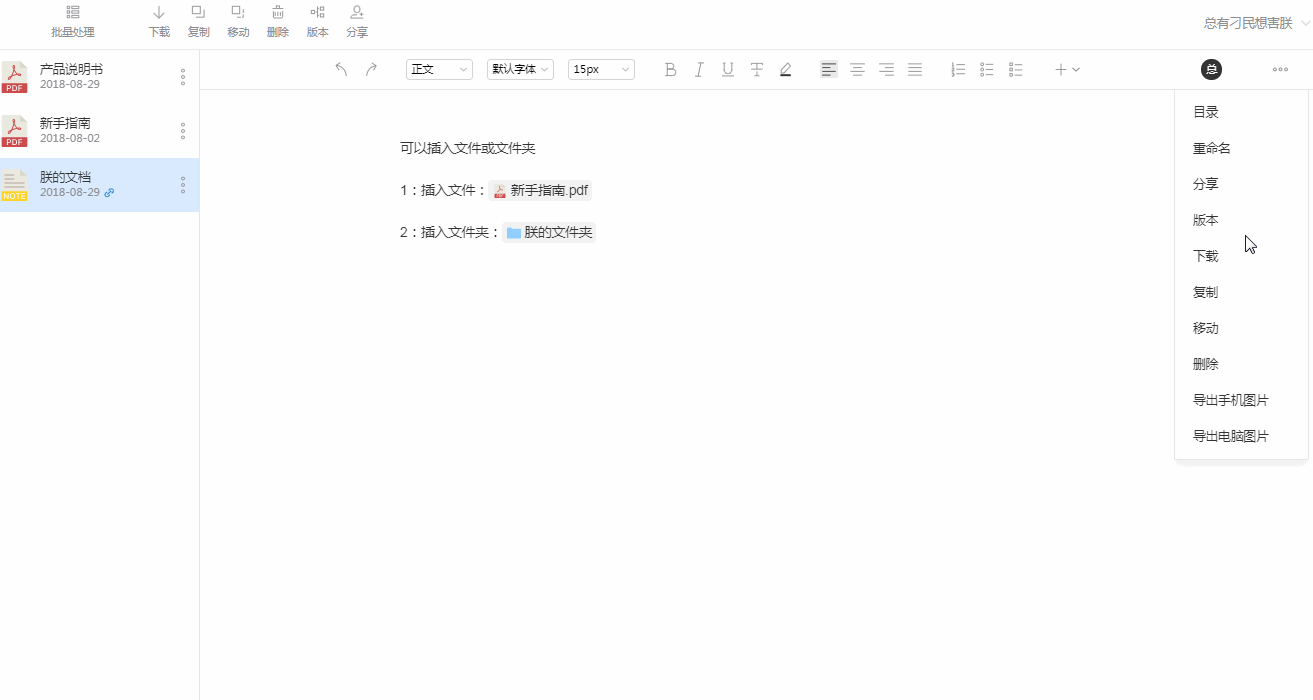Click the 下载 download icon in top toolbar
This screenshot has width=1313, height=700.
click(x=158, y=22)
